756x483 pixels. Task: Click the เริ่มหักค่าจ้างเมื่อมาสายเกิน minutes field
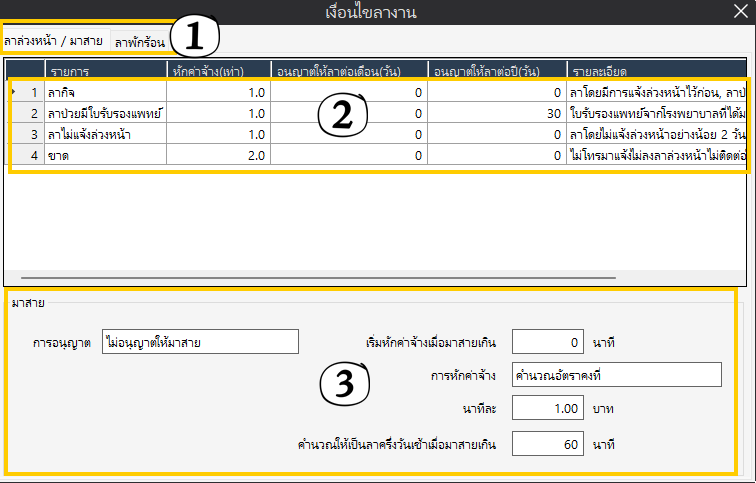coord(548,342)
